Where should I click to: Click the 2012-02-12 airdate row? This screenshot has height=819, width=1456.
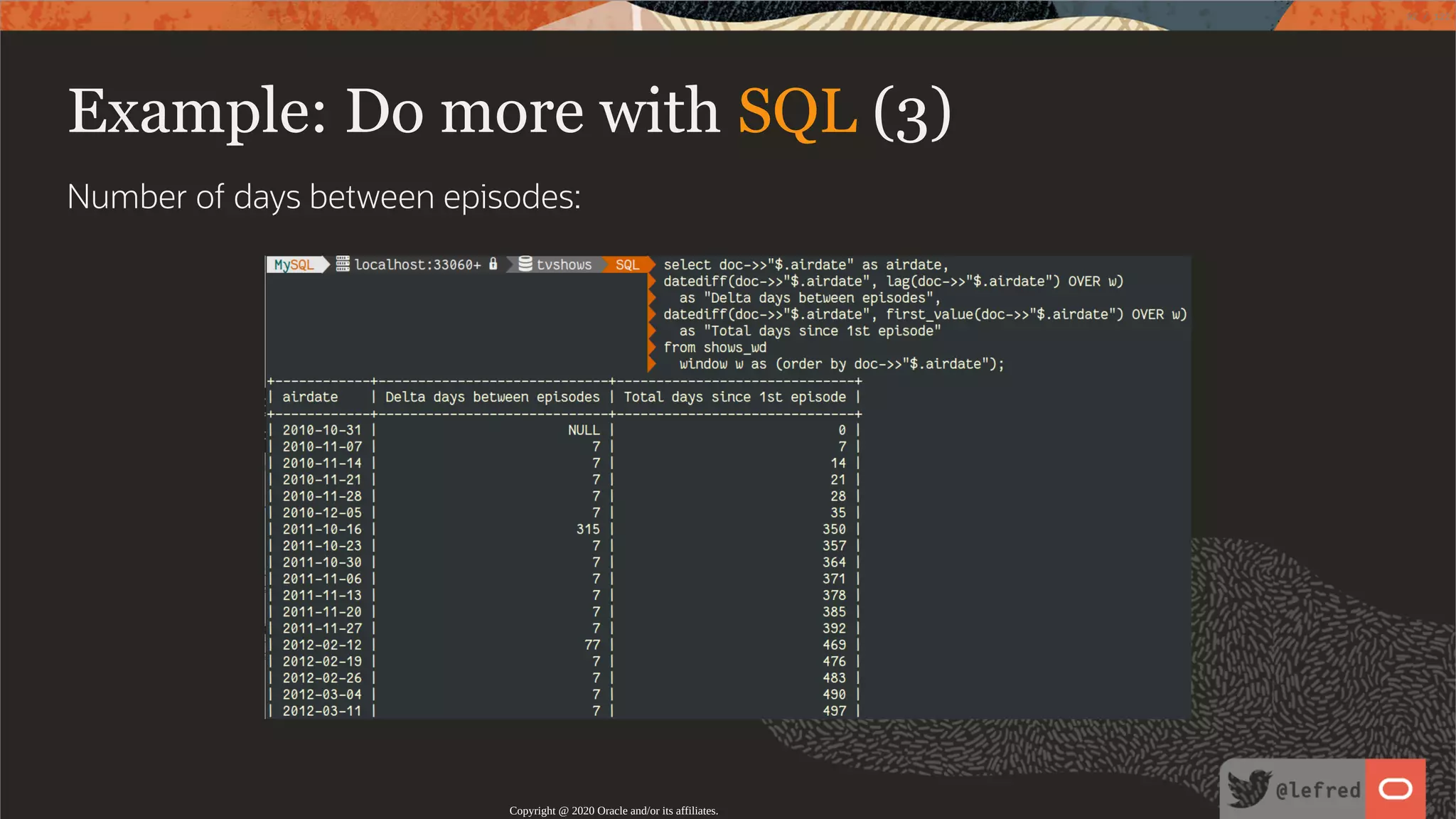coord(322,645)
